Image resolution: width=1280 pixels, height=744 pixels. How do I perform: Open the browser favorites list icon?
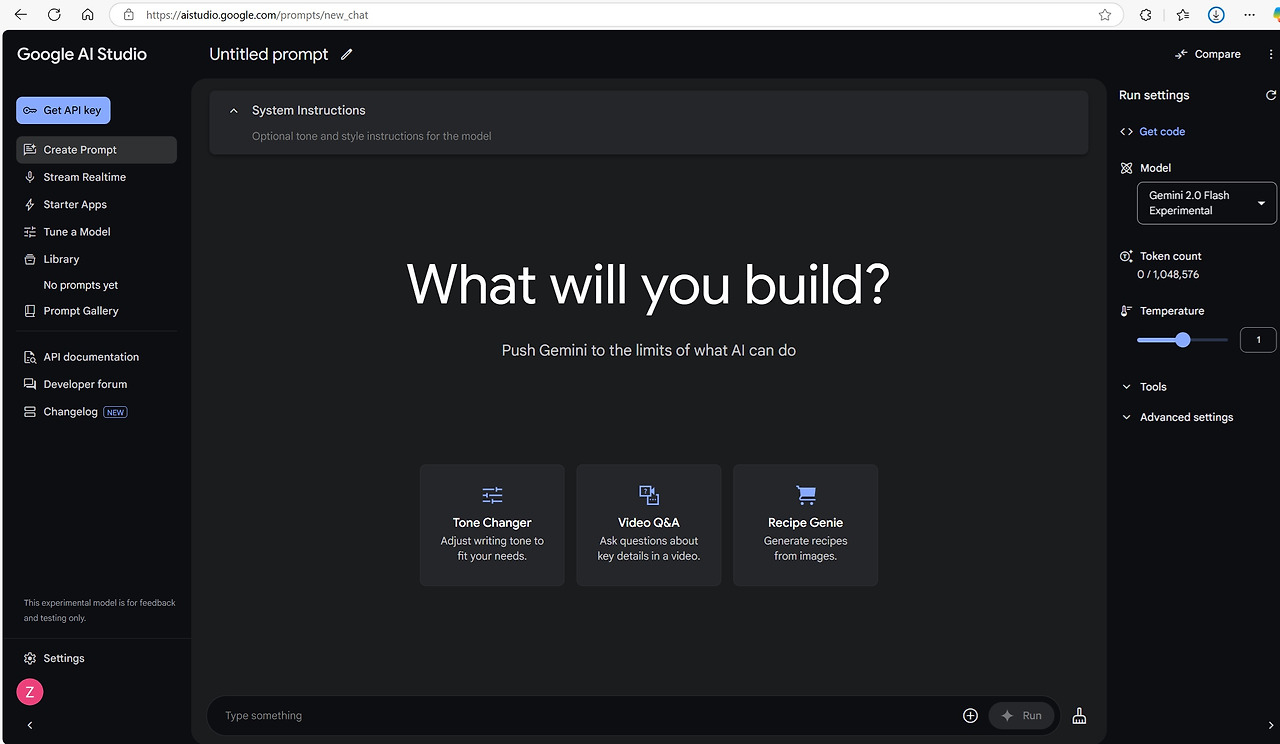click(x=1183, y=15)
